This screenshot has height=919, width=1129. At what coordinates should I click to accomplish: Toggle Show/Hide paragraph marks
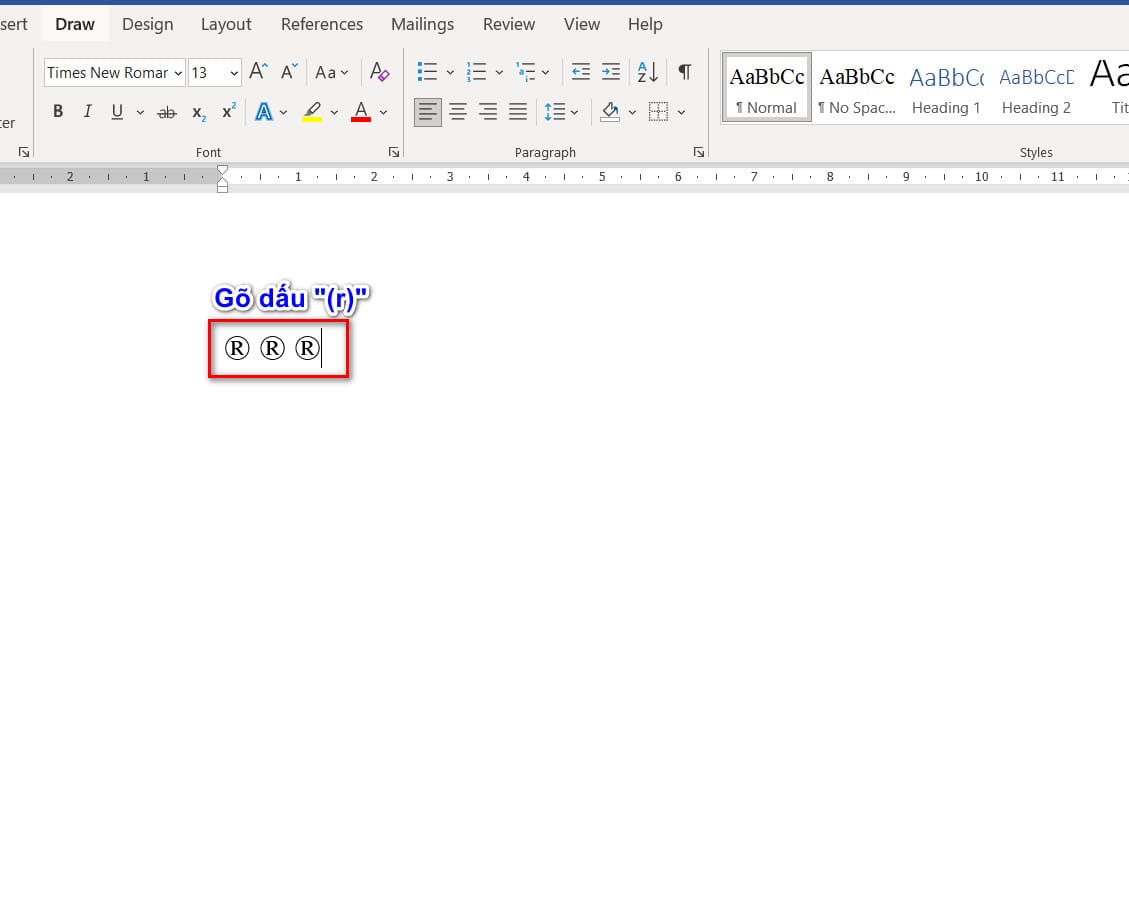[684, 72]
